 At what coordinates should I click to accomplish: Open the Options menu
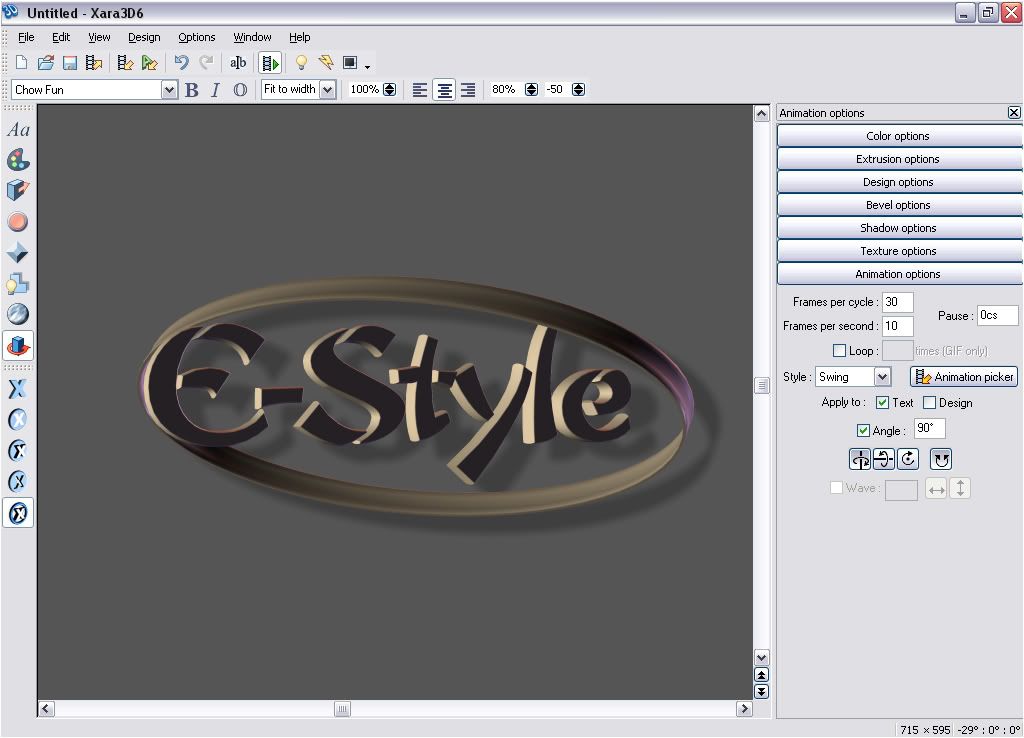[197, 37]
